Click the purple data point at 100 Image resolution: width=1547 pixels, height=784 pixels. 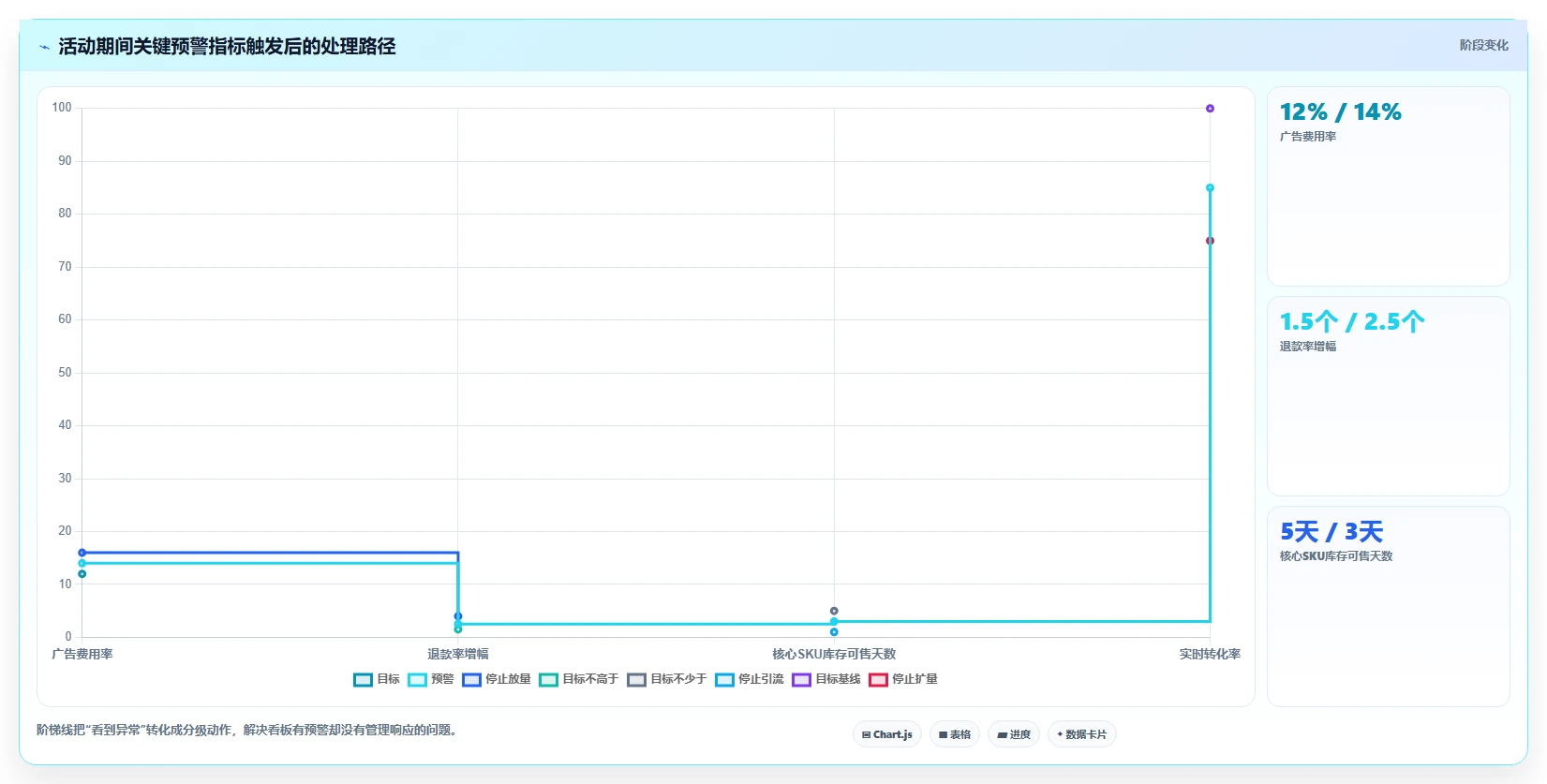1210,109
